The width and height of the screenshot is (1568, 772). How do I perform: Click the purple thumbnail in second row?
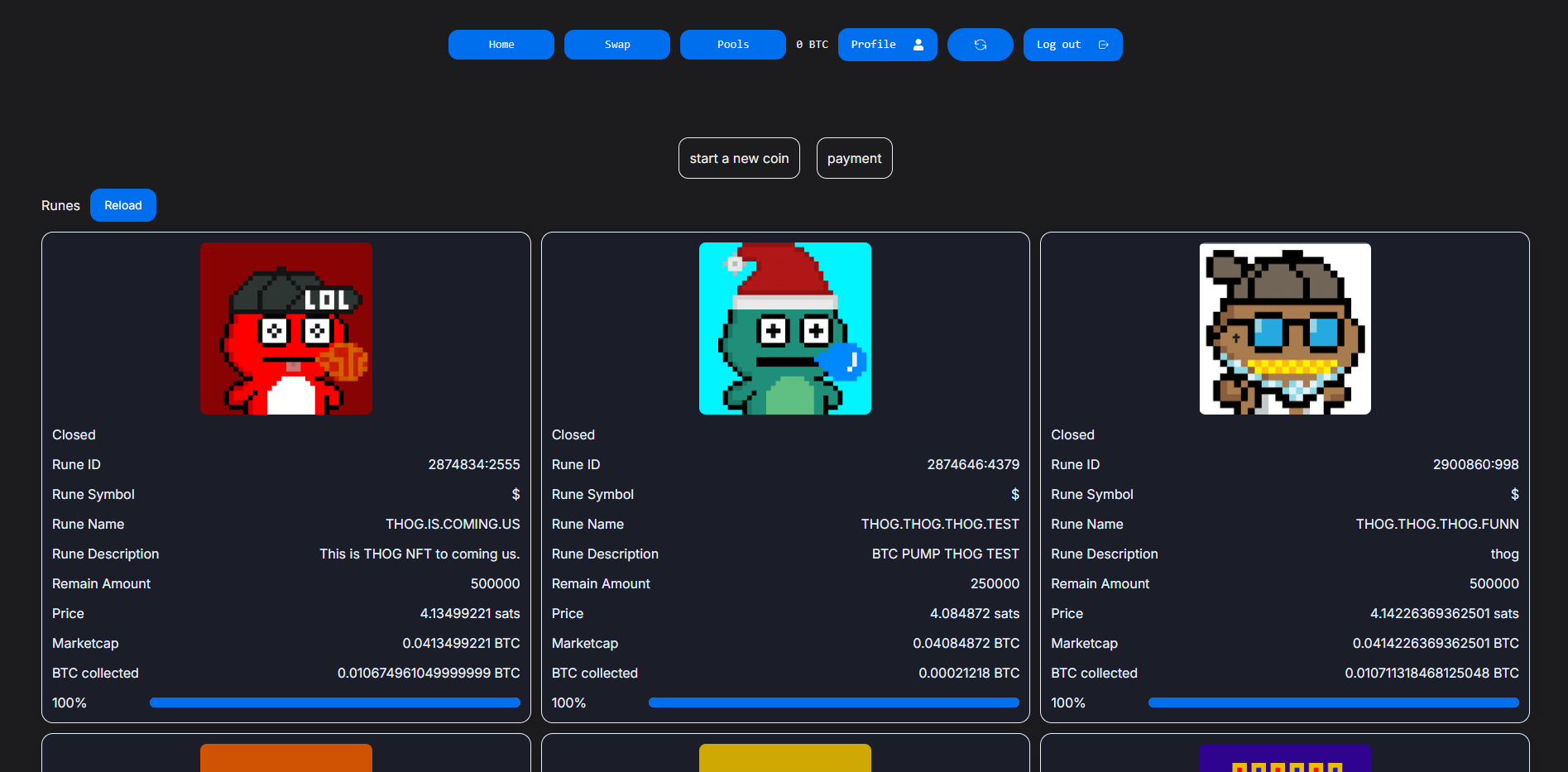1285,758
